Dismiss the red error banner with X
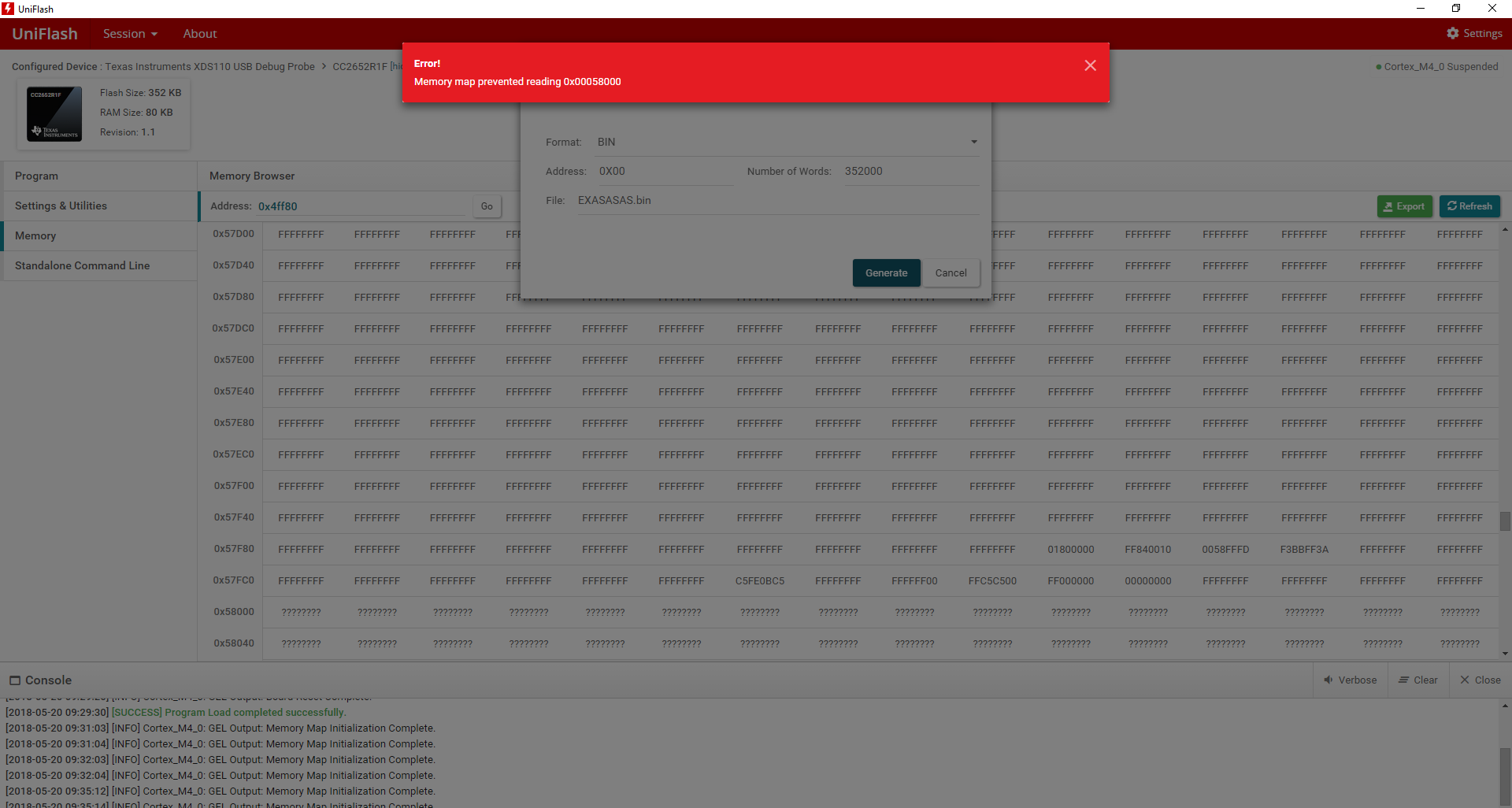 coord(1090,65)
